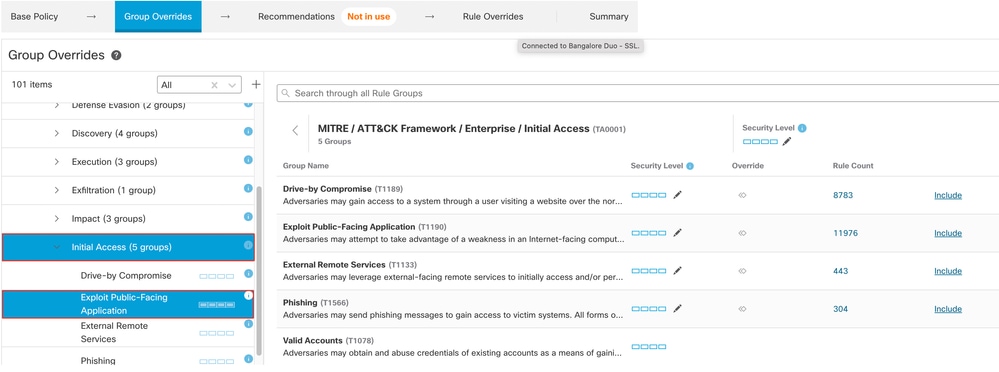Click the Not in use badge
This screenshot has width=999, height=372.
[368, 17]
